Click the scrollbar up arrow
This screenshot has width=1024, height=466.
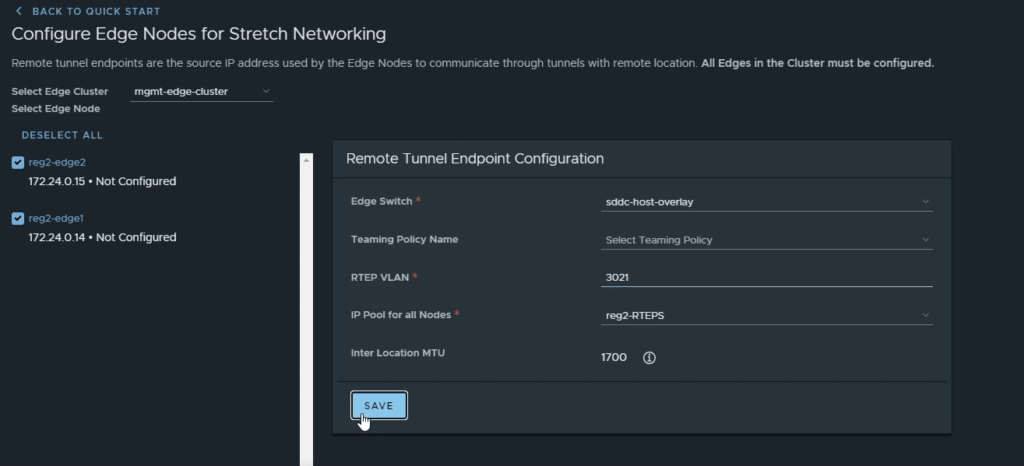(306, 159)
